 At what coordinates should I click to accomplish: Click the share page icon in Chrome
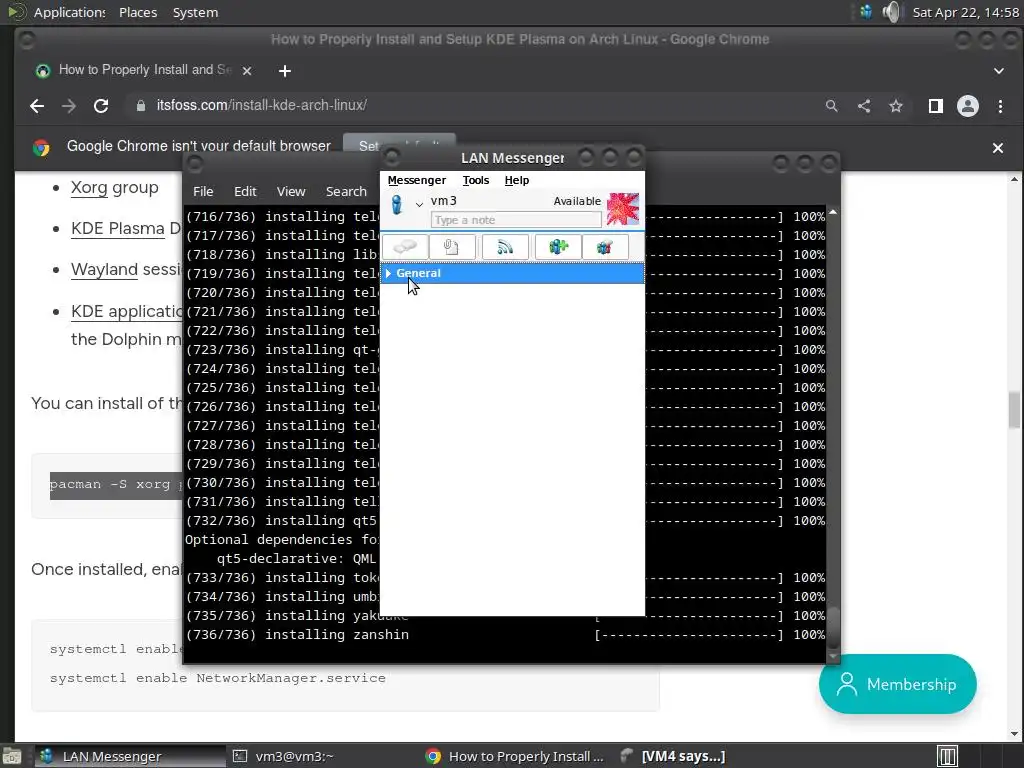864,106
